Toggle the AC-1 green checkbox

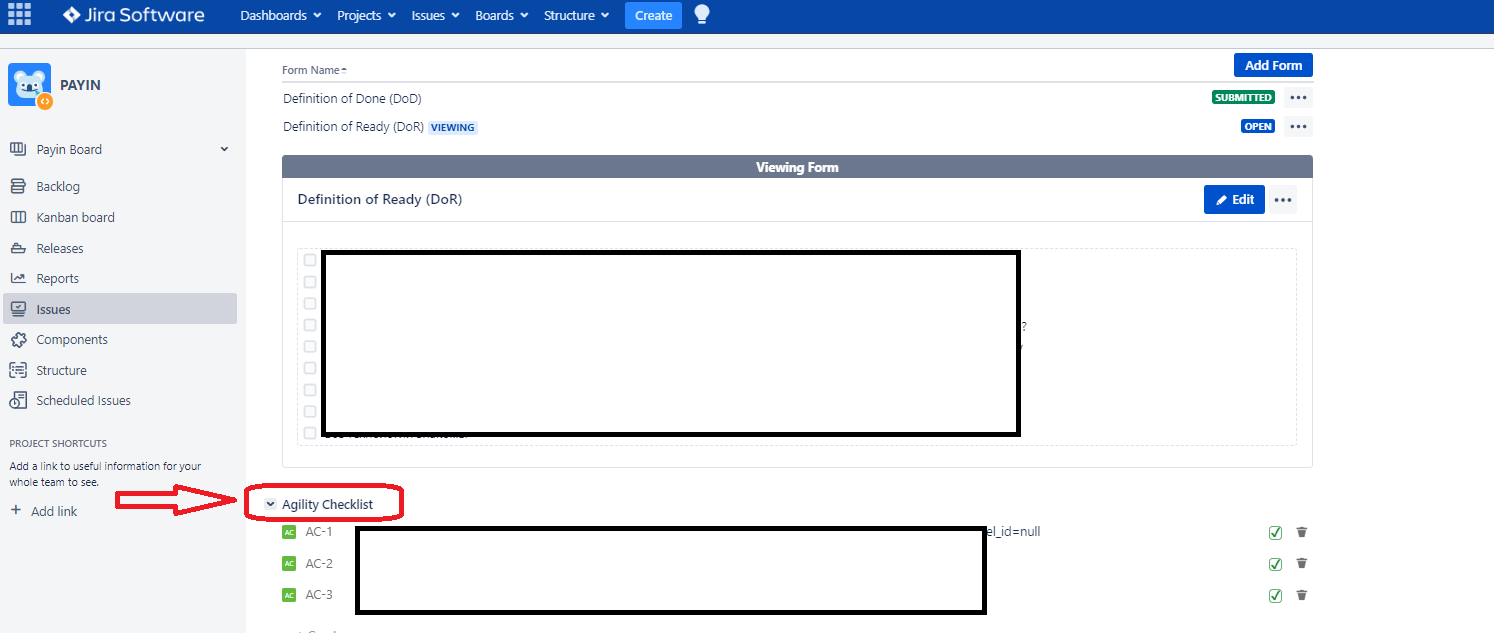(1275, 532)
